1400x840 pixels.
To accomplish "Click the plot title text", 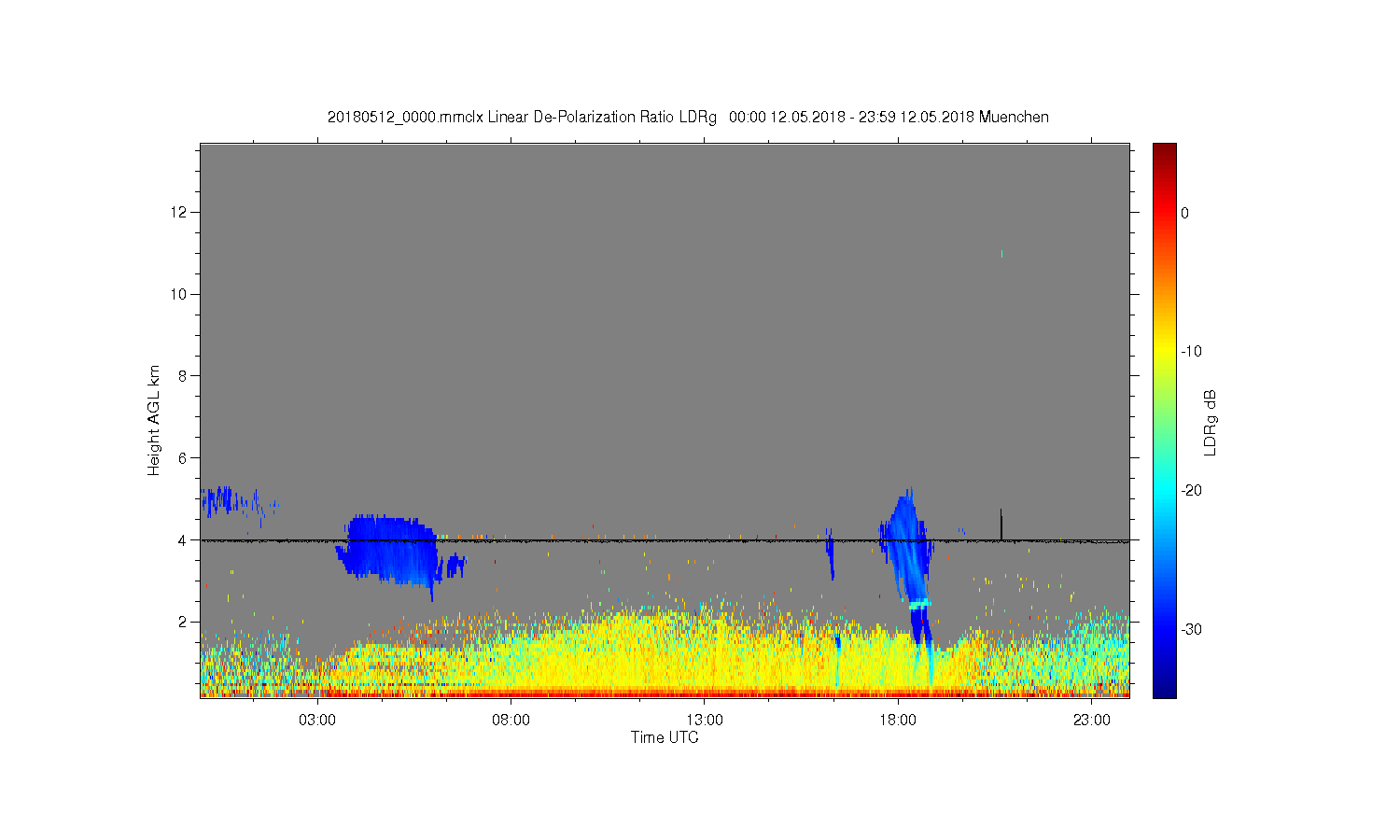I will pyautogui.click(x=688, y=117).
